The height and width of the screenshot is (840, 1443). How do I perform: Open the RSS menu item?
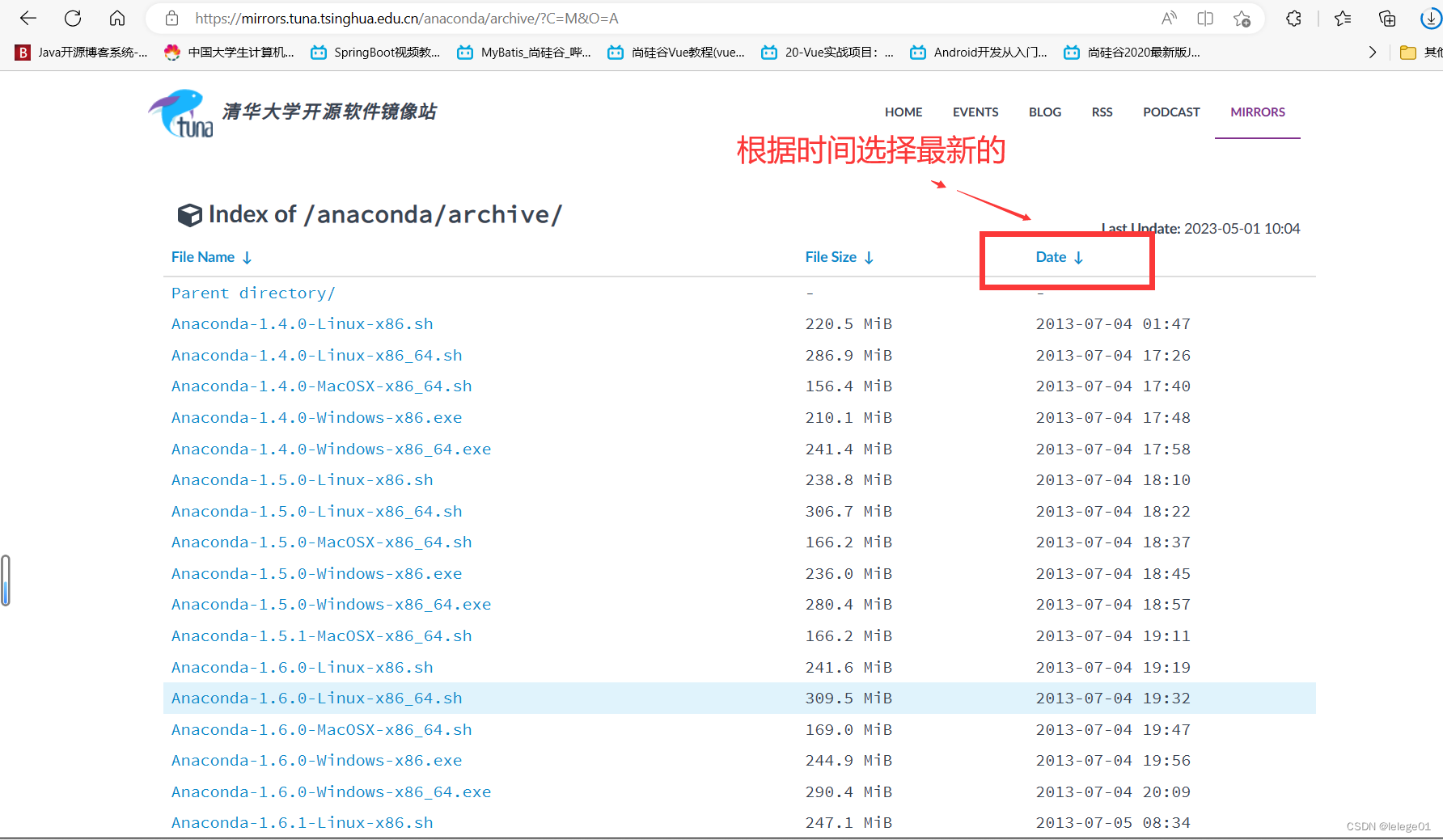pyautogui.click(x=1102, y=112)
